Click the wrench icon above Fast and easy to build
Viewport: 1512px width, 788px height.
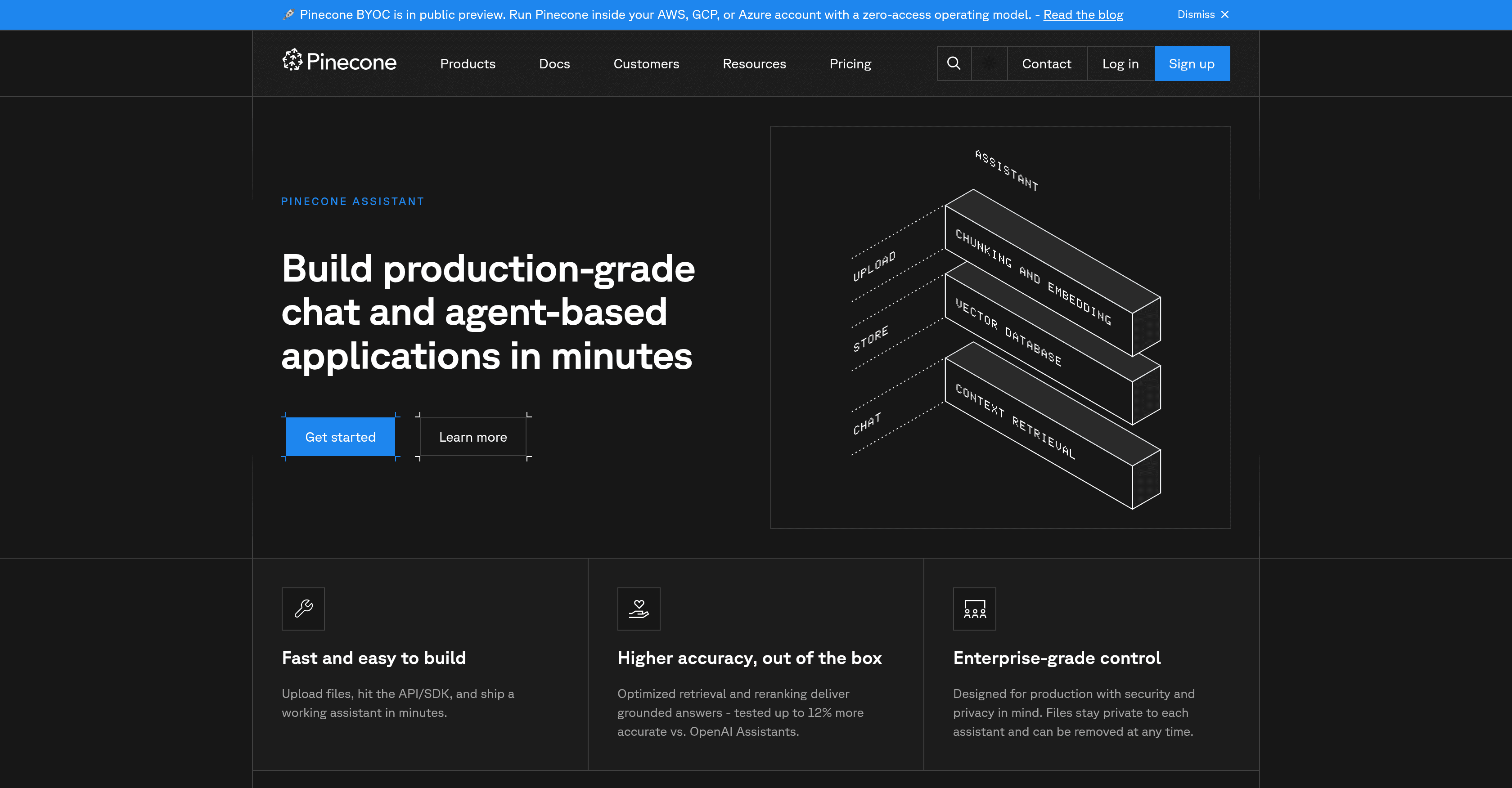tap(303, 609)
